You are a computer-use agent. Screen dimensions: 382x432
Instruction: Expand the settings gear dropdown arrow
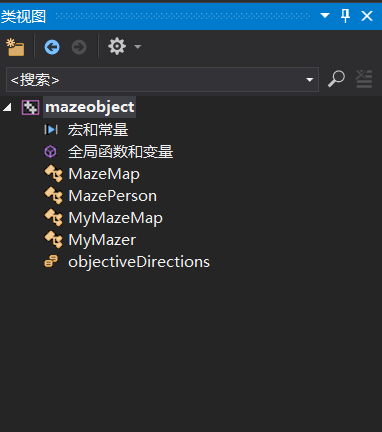point(138,47)
